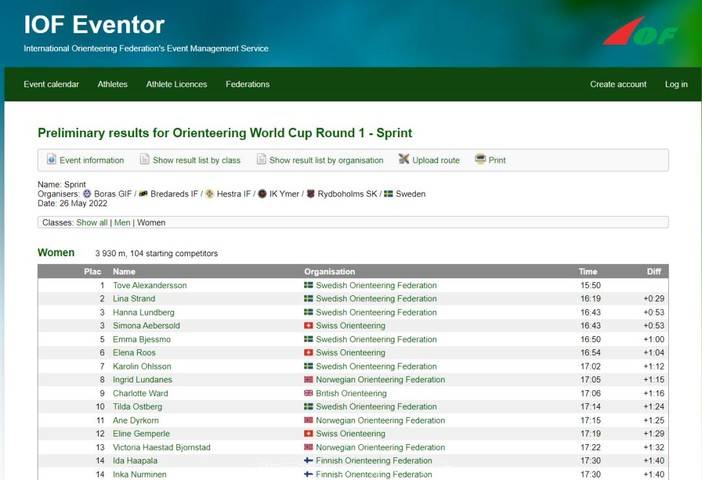Open the Event calendar menu
Image resolution: width=702 pixels, height=480 pixels.
tap(51, 84)
